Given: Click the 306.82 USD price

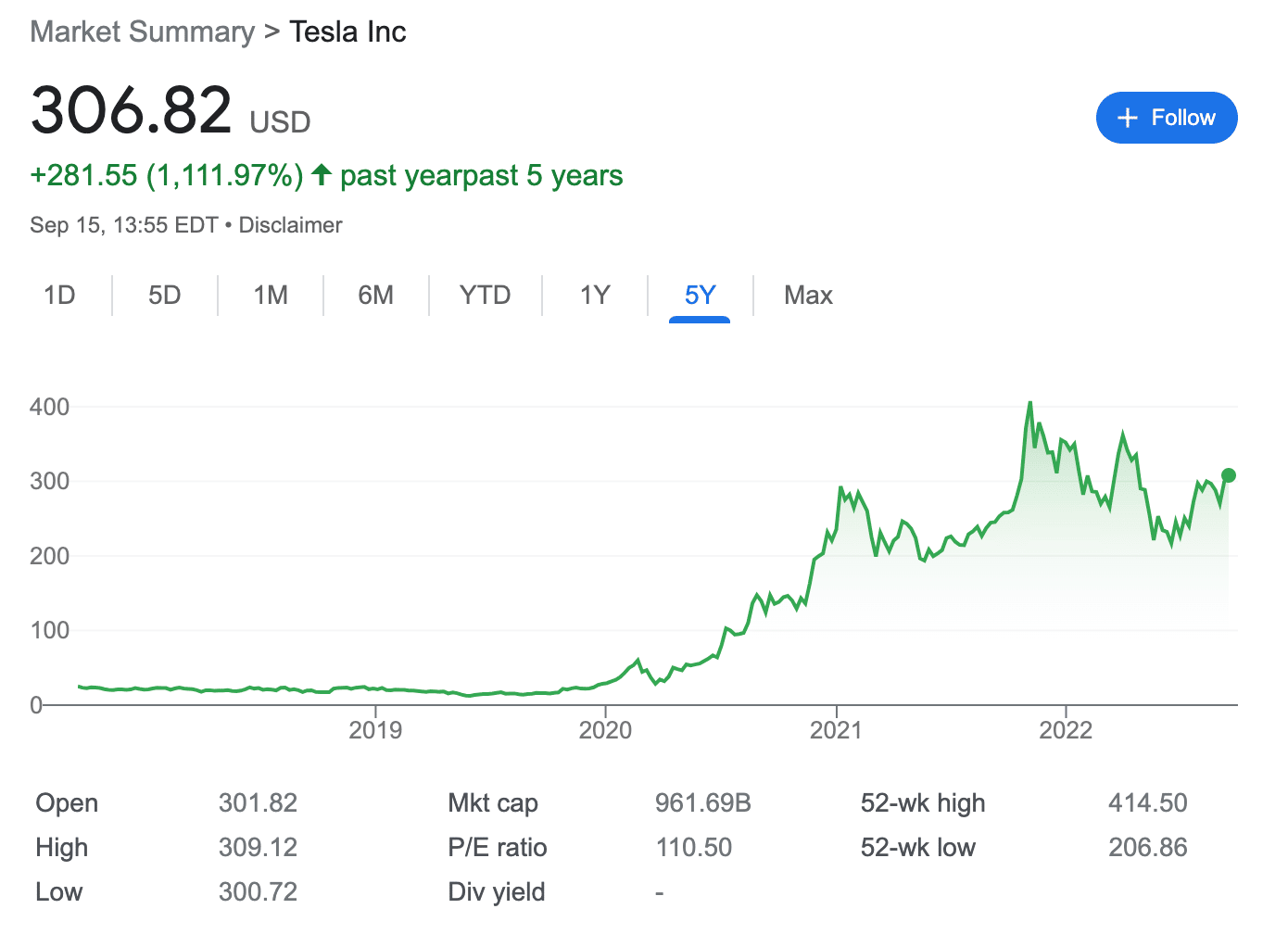Looking at the screenshot, I should (131, 110).
